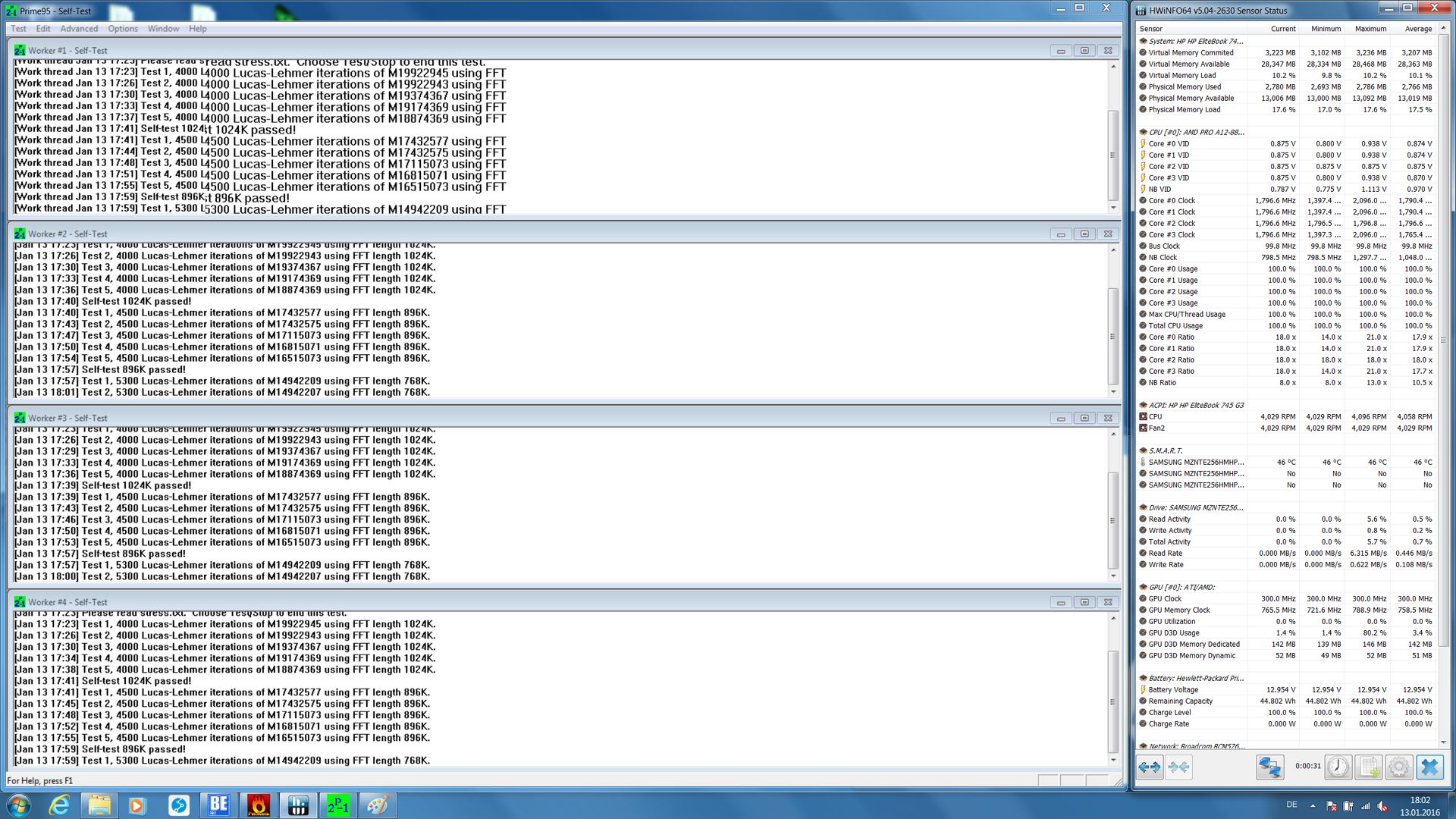1456x819 pixels.
Task: Click the expand sensor columns arrows button in HWiNFO
Action: 1150,767
